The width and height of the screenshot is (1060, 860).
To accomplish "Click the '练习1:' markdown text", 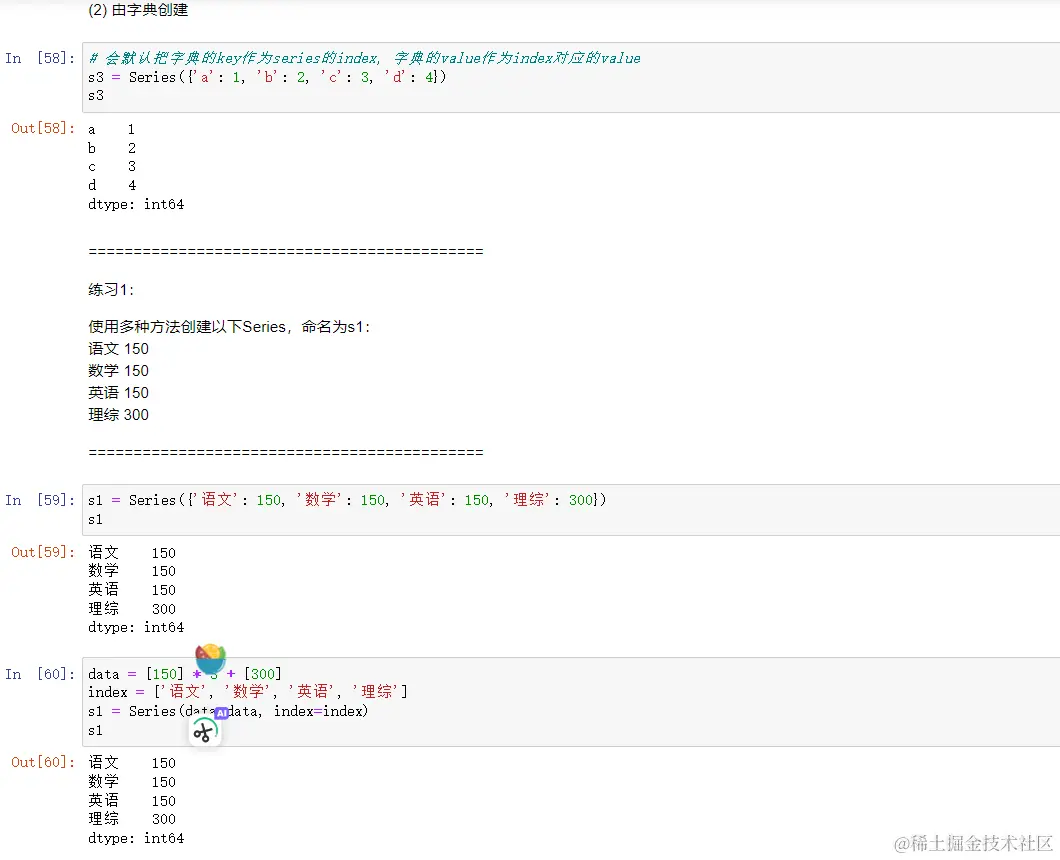I will (x=111, y=289).
